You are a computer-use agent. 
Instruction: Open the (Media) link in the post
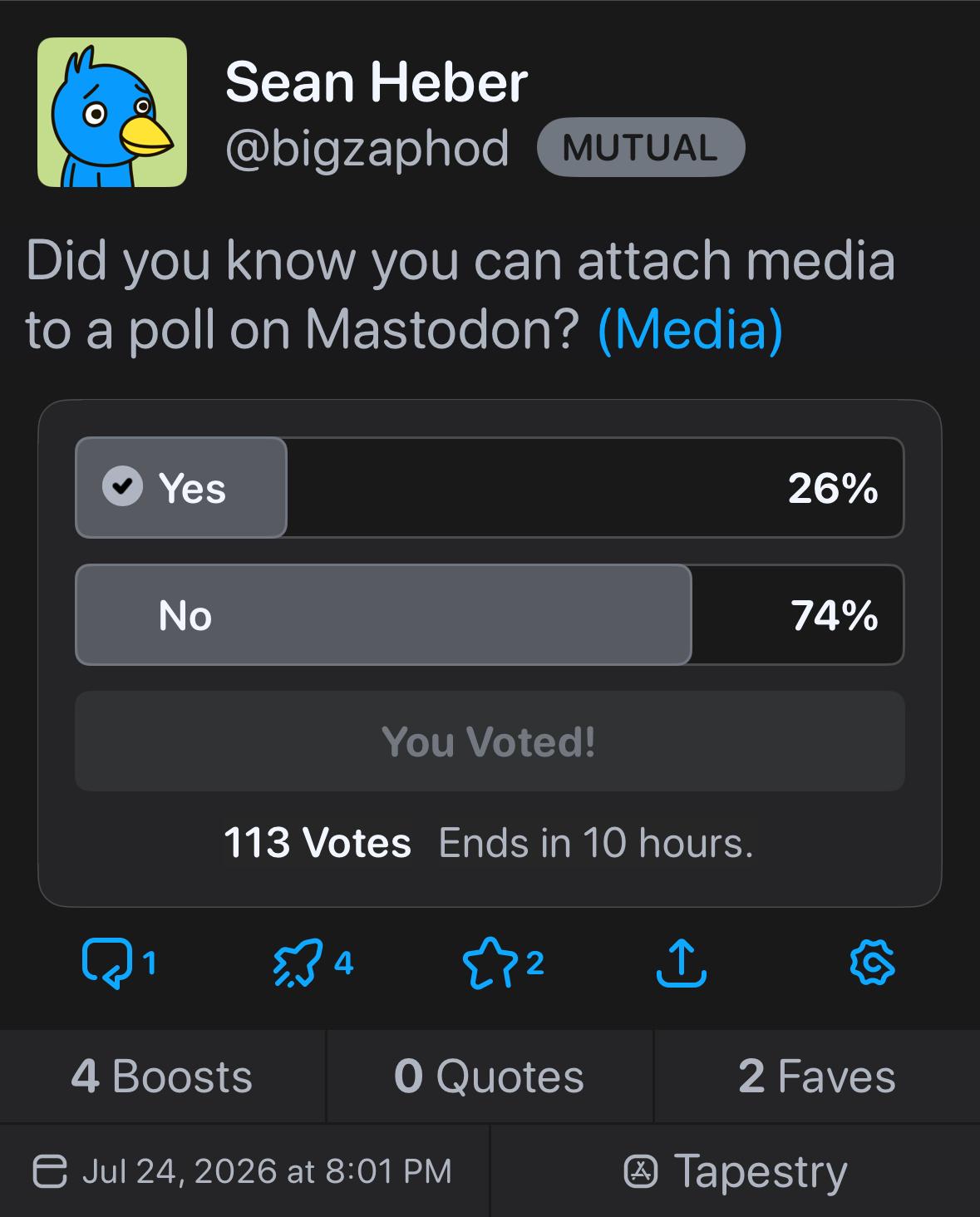(690, 329)
